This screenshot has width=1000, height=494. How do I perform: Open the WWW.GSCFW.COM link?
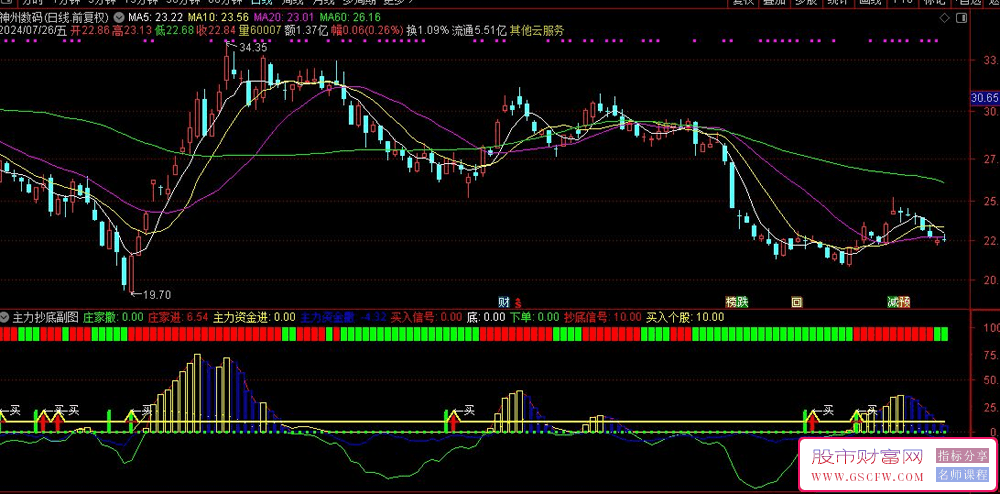tap(868, 477)
